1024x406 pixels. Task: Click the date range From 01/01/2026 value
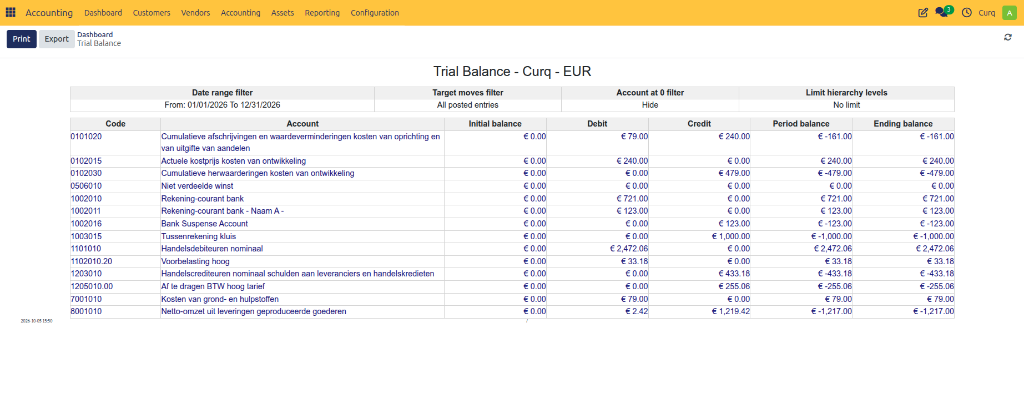pyautogui.click(x=222, y=105)
